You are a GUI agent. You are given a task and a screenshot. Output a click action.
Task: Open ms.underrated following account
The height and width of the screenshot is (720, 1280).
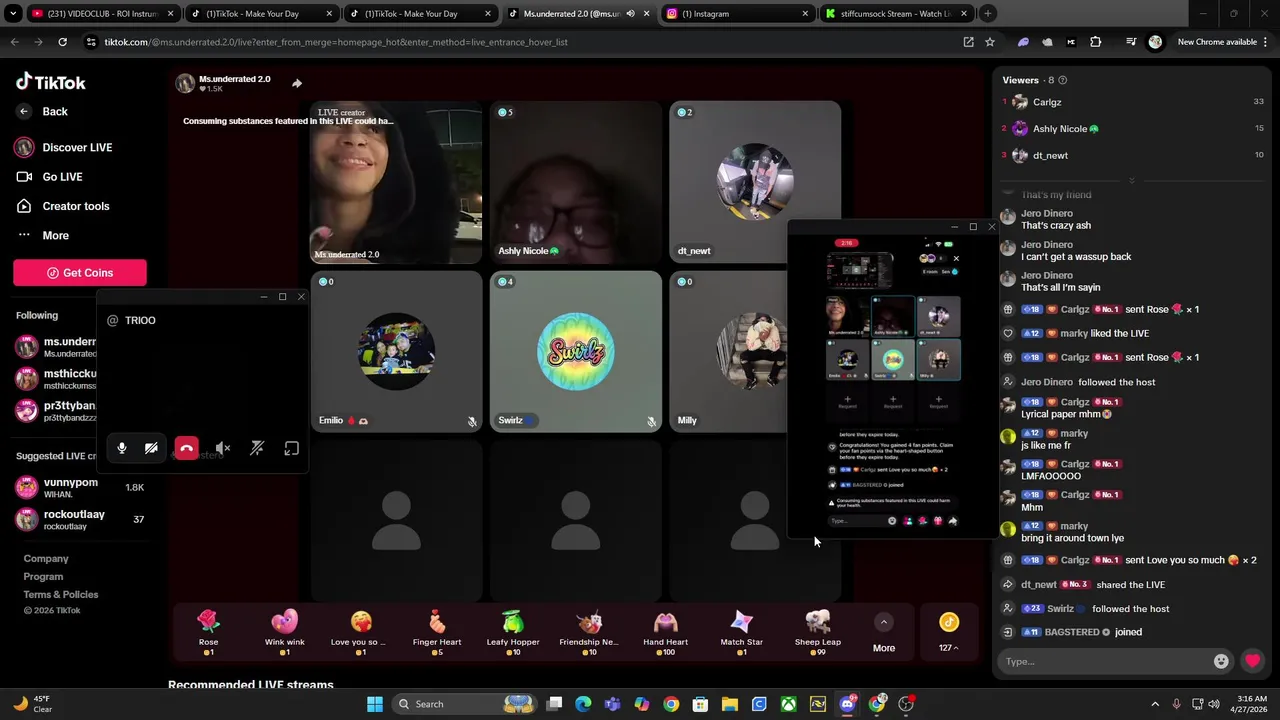coord(57,347)
